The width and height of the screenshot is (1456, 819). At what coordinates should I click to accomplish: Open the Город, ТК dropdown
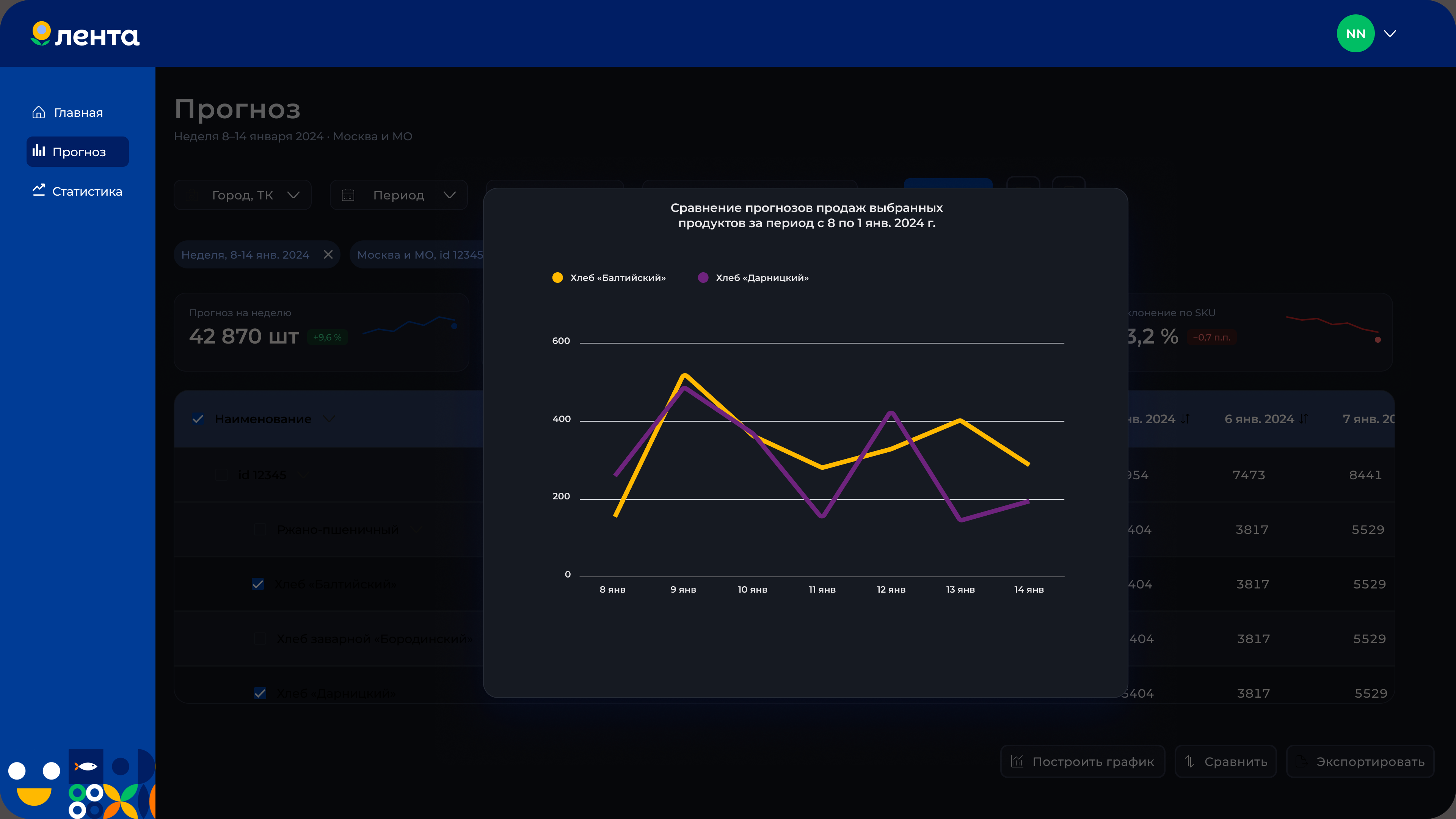coord(243,195)
